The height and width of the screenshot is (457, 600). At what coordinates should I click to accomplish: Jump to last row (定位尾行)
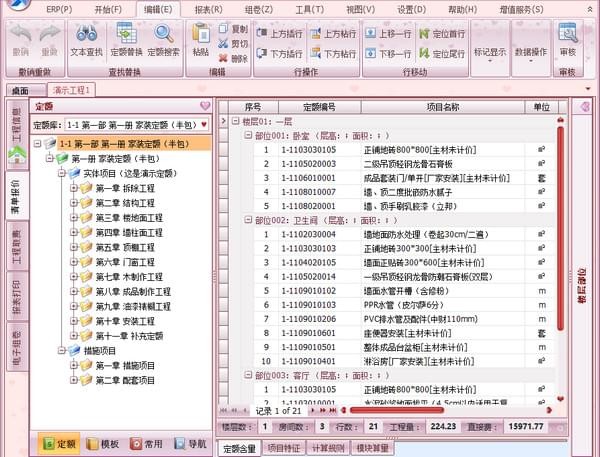(442, 54)
